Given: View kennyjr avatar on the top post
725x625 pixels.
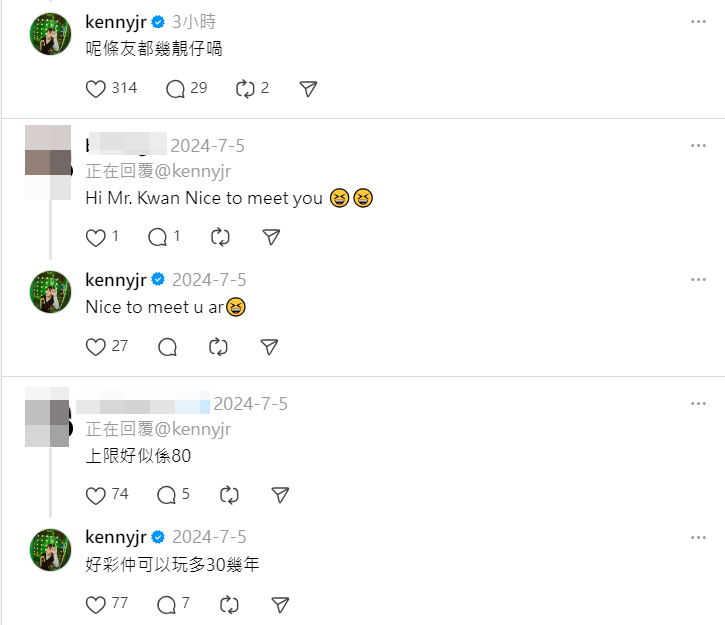Looking at the screenshot, I should click(50, 34).
